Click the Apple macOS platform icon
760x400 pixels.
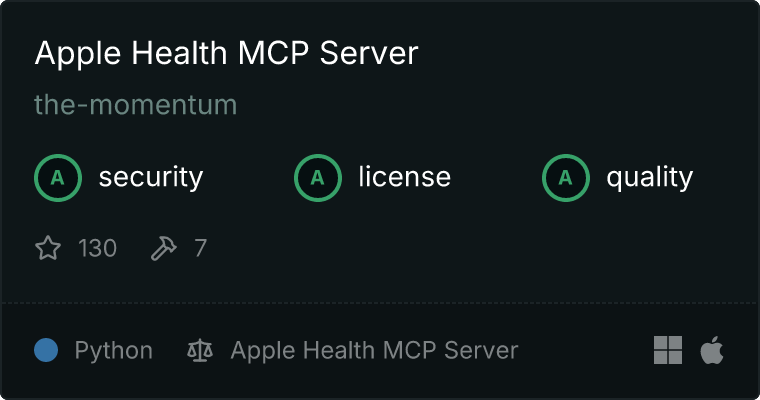tap(712, 350)
